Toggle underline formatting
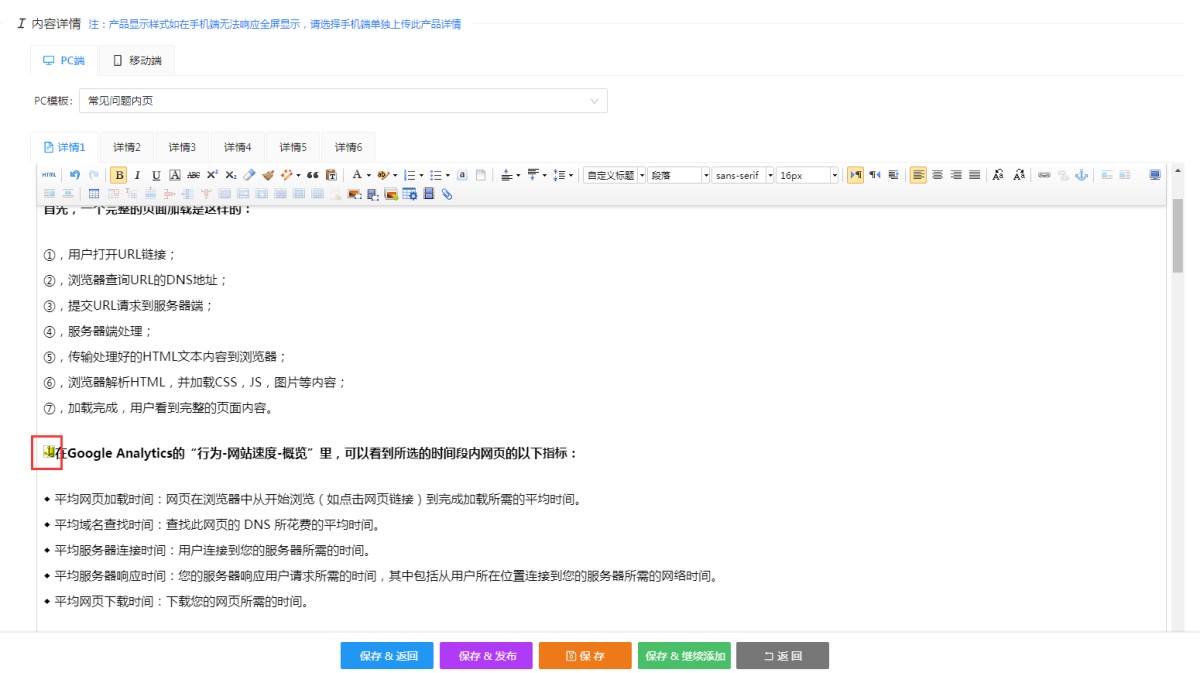This screenshot has width=1200, height=673. pos(156,175)
